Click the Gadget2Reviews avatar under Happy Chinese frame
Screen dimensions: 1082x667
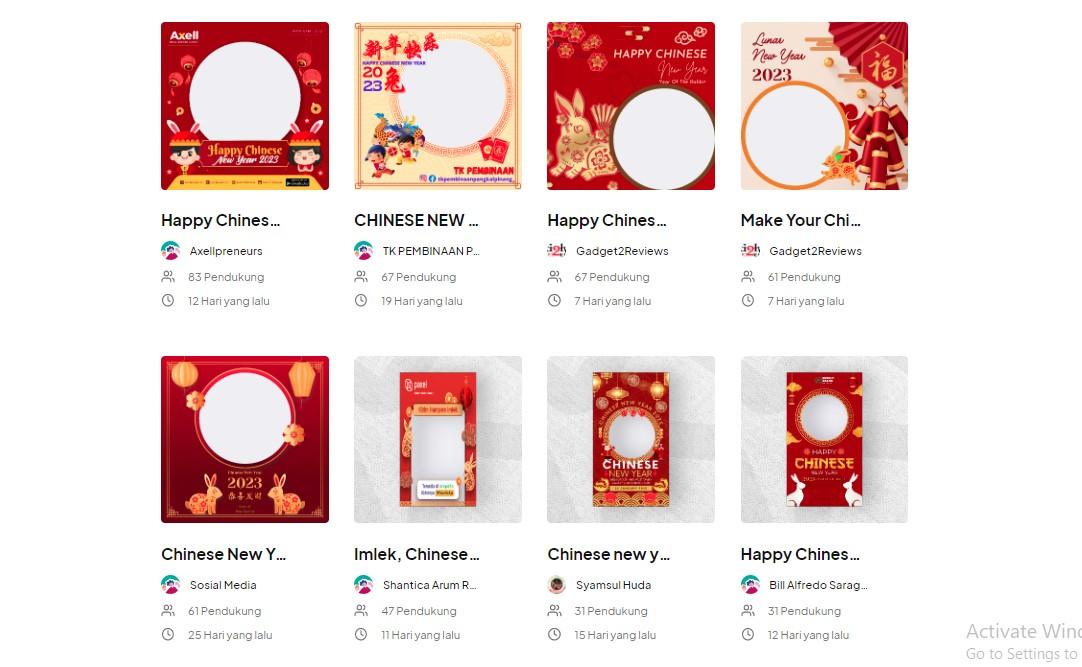557,250
